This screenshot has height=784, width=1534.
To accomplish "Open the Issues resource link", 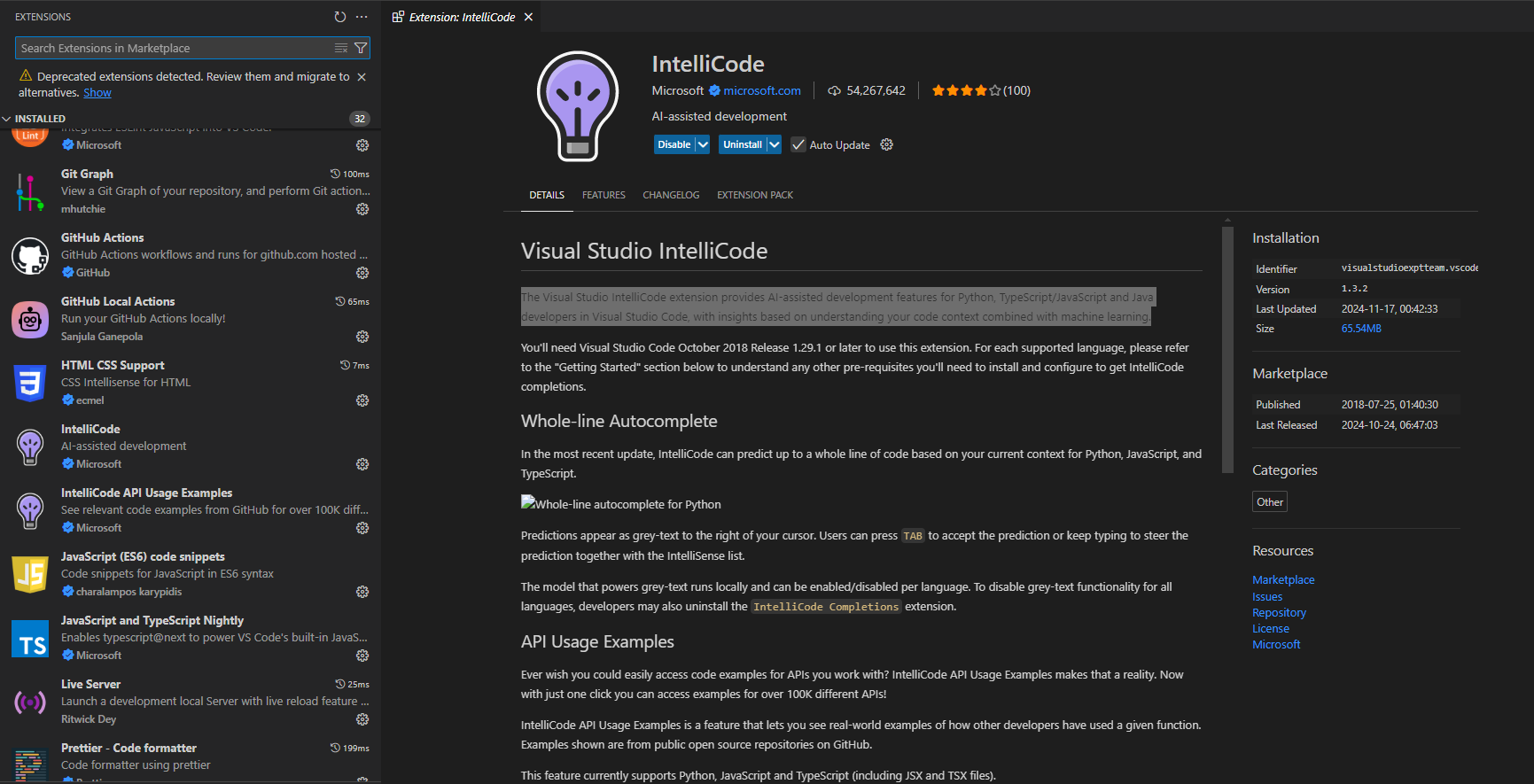I will 1267,597.
